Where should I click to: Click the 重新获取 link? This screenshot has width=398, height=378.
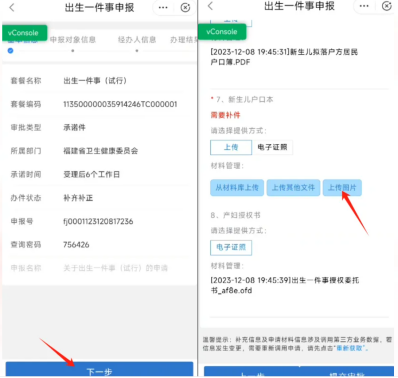pos(349,348)
